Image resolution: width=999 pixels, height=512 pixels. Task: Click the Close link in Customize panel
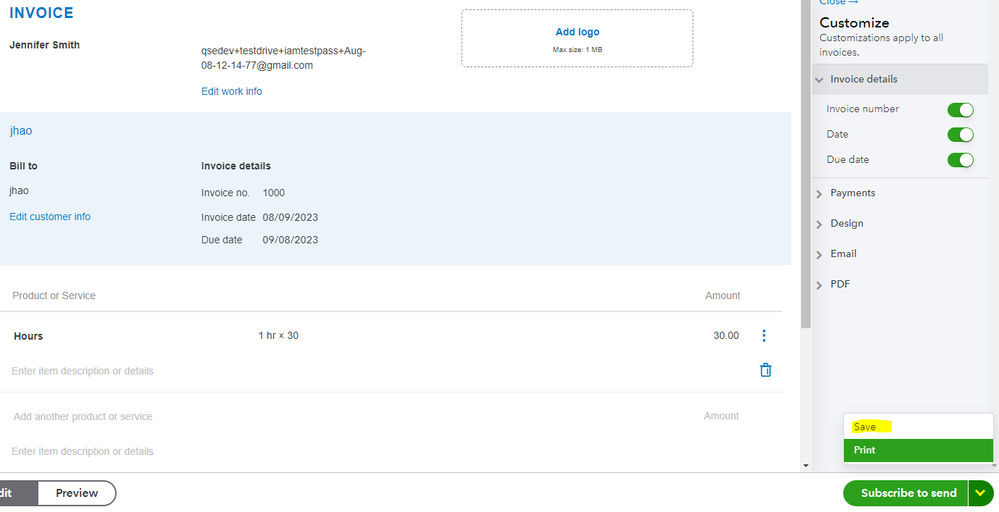pos(838,3)
